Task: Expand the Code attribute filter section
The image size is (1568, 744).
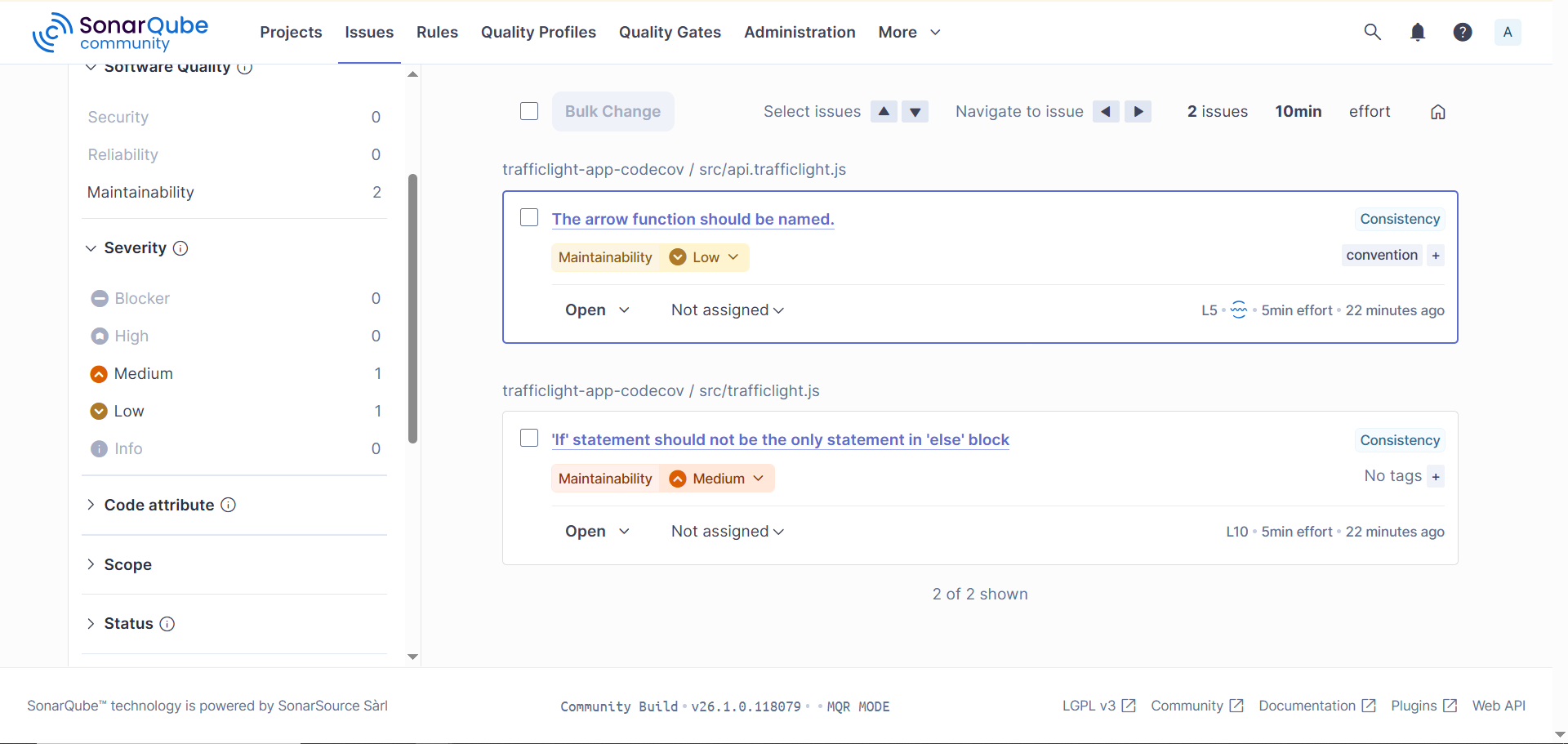Action: pyautogui.click(x=159, y=505)
